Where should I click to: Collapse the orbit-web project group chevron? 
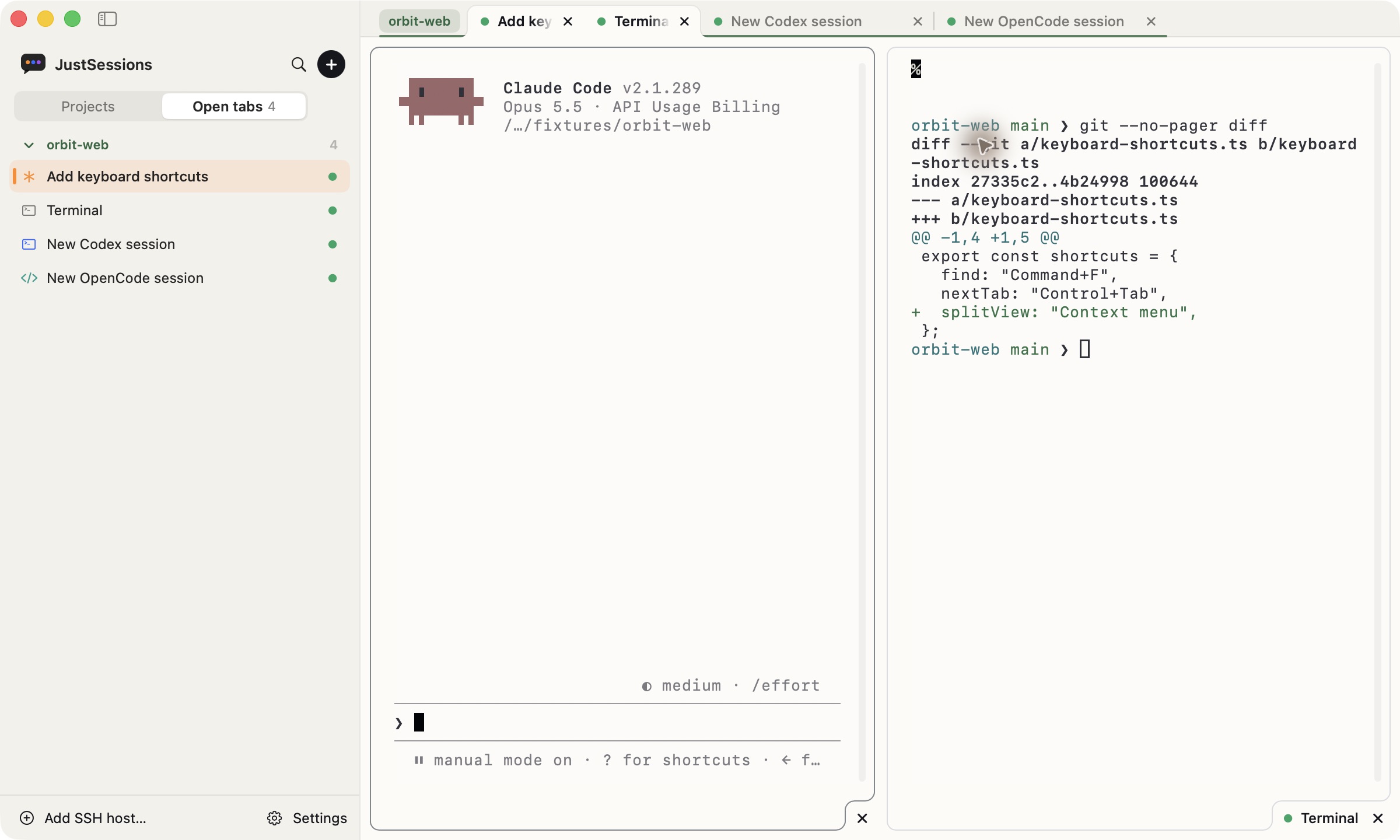(29, 145)
